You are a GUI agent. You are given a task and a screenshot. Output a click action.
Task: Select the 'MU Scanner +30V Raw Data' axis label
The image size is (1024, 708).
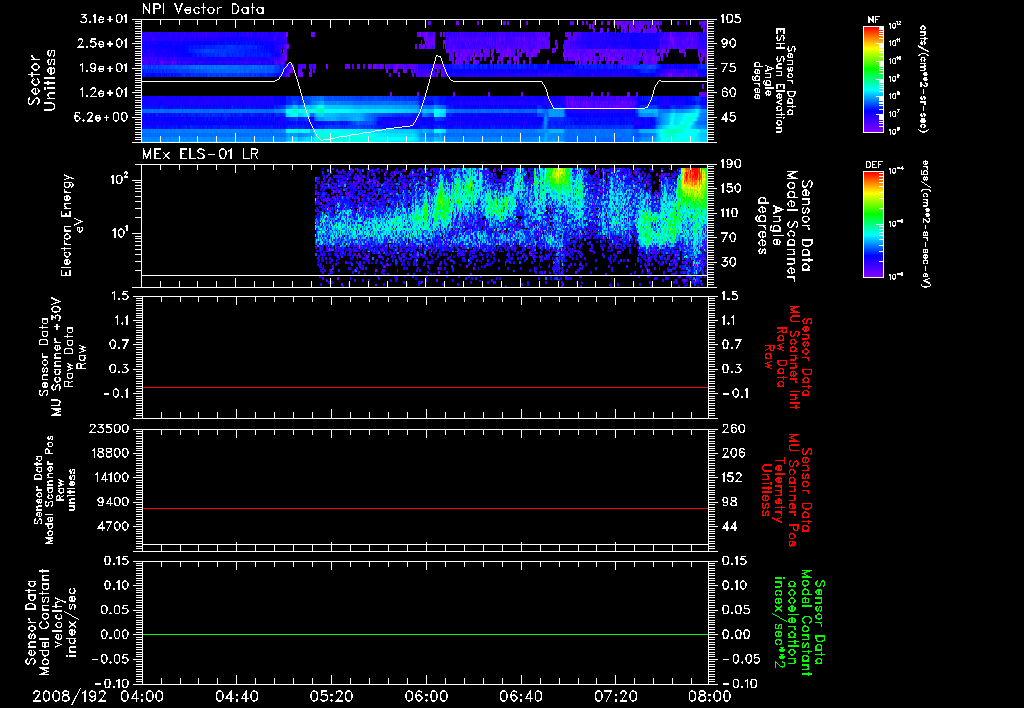coord(63,357)
